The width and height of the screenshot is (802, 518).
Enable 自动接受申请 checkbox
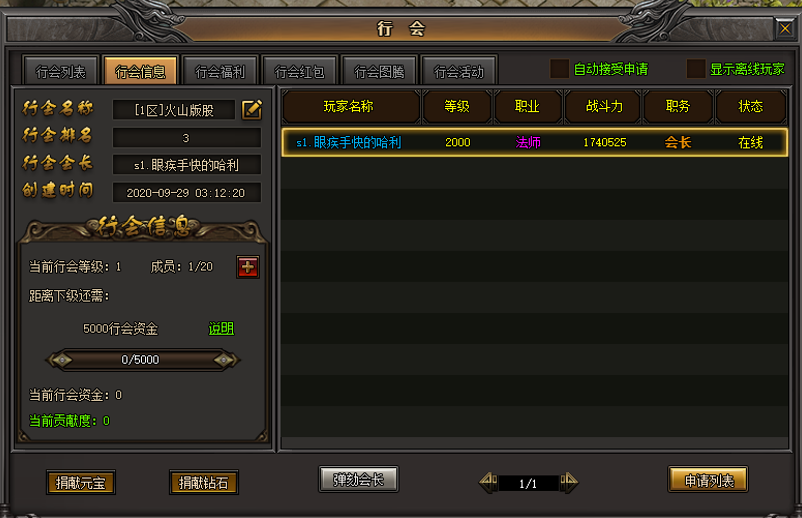[560, 69]
